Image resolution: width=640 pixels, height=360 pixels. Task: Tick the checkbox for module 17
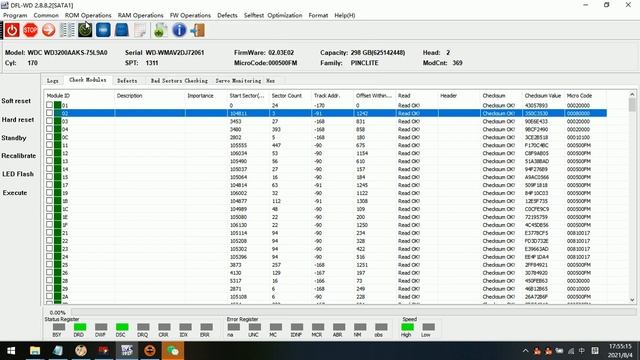click(x=49, y=184)
